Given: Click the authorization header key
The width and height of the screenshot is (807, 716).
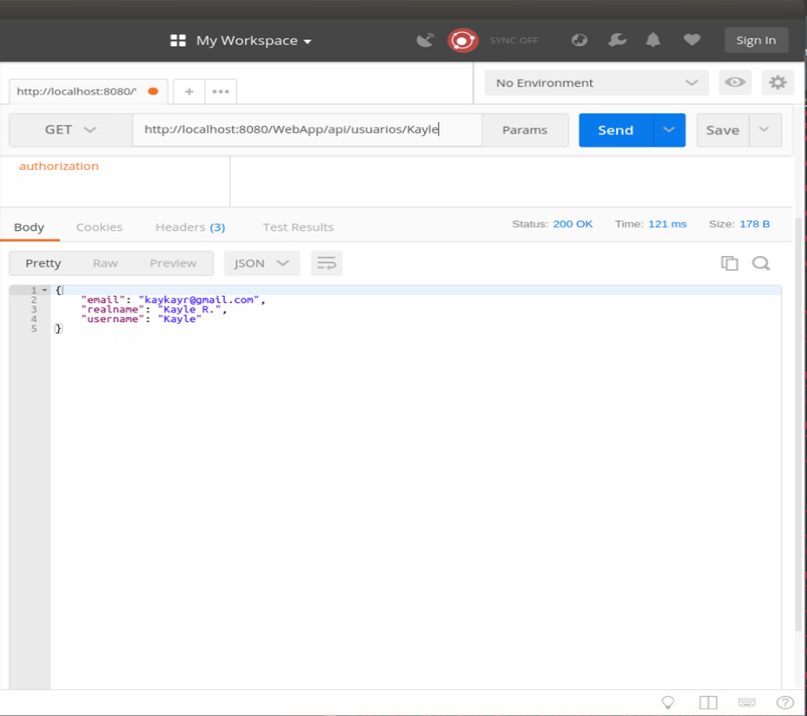Looking at the screenshot, I should [59, 166].
